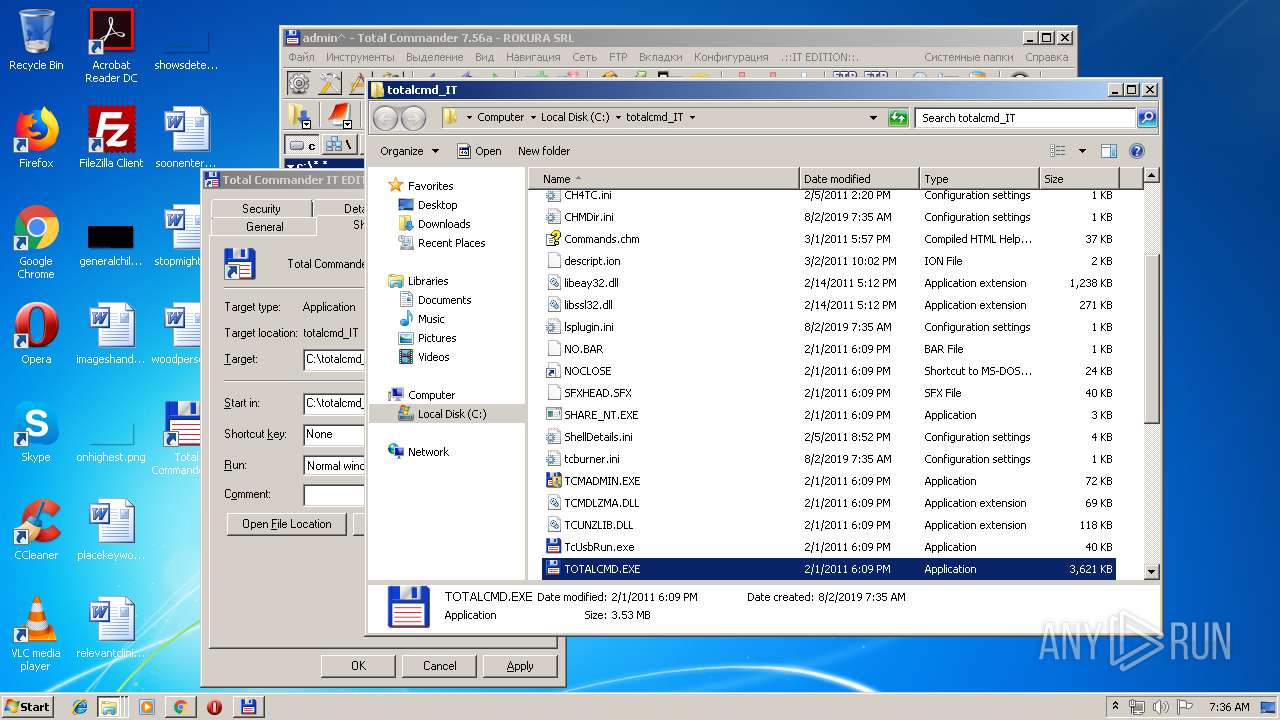The image size is (1280, 720).
Task: Refresh the totalcmd_IT folder view
Action: pos(898,117)
